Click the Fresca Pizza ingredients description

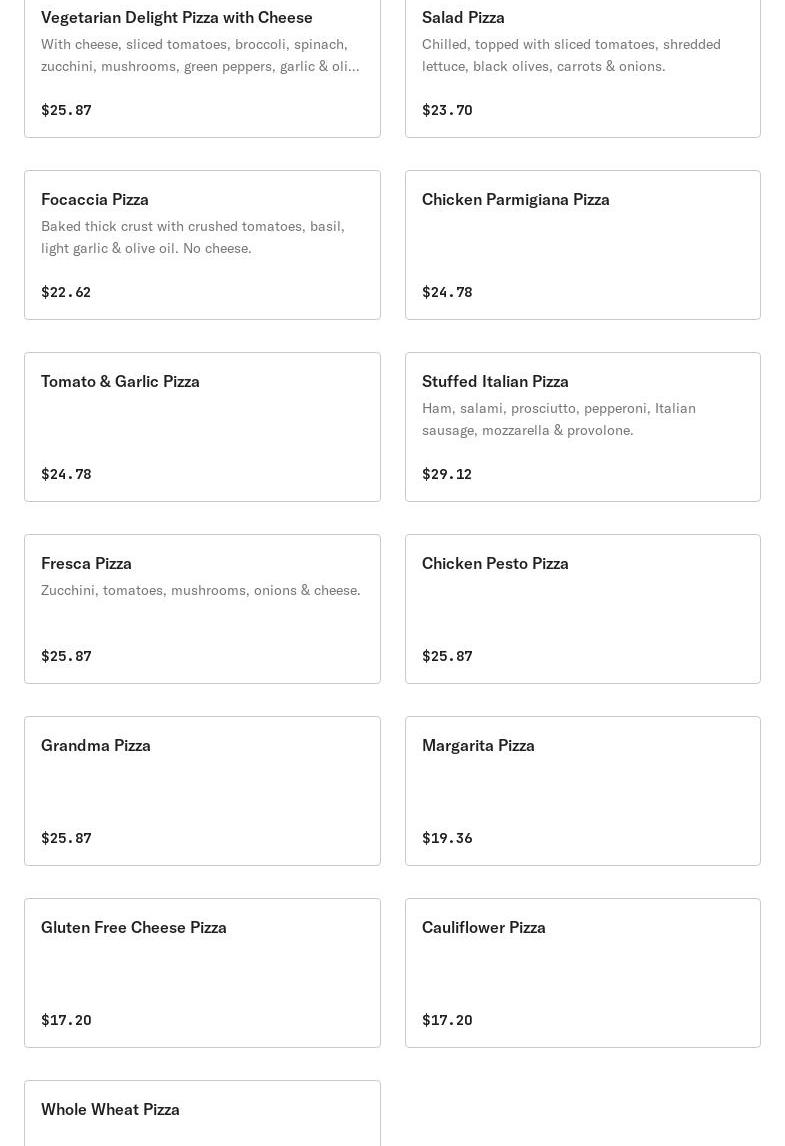coord(201,590)
